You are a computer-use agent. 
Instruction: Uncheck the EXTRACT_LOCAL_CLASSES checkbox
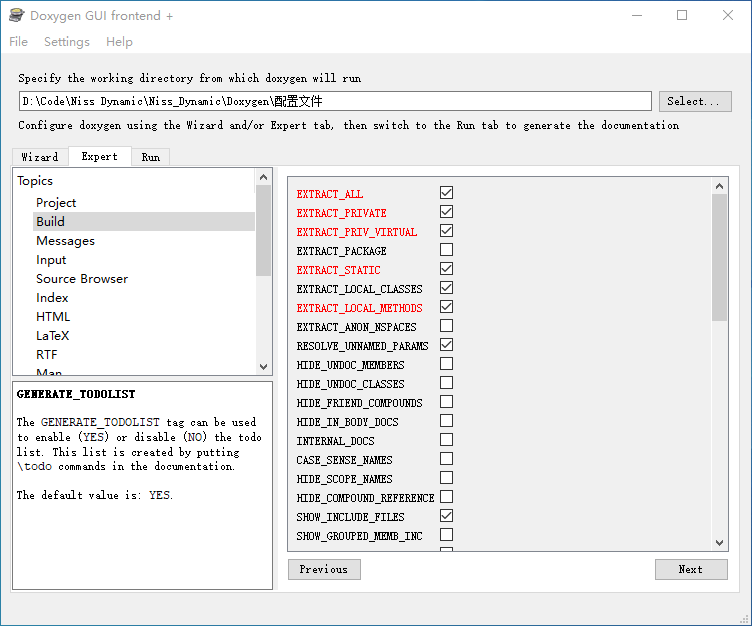(x=446, y=287)
